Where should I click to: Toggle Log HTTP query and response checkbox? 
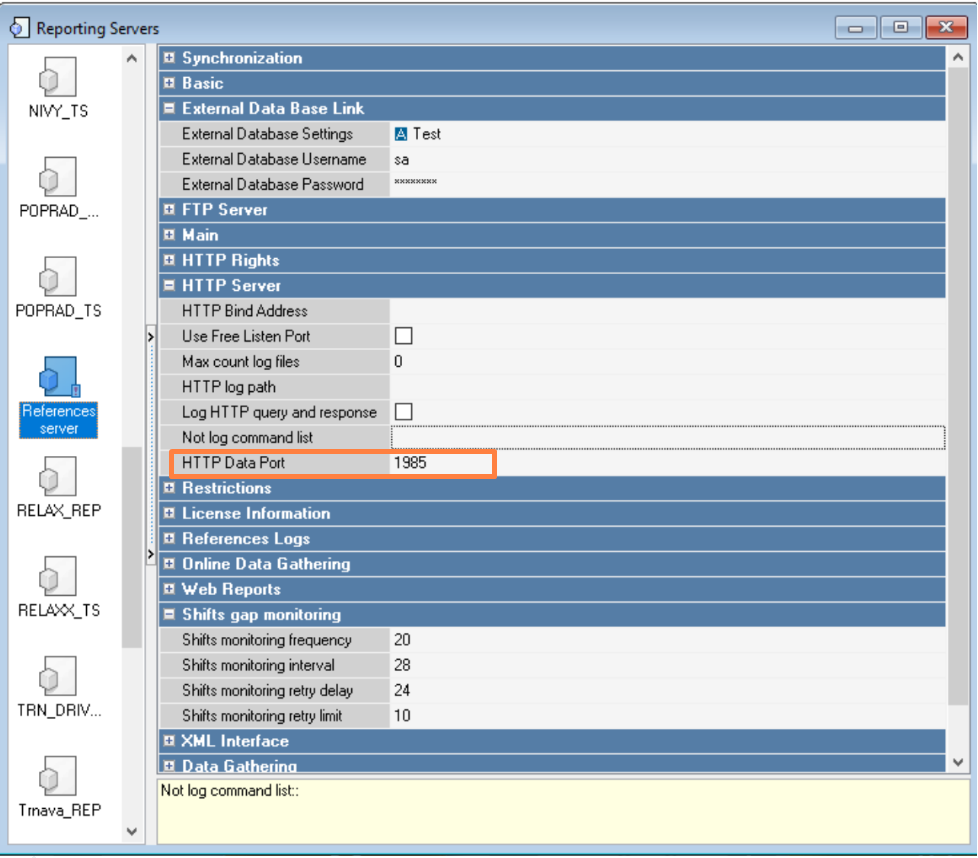(x=404, y=412)
